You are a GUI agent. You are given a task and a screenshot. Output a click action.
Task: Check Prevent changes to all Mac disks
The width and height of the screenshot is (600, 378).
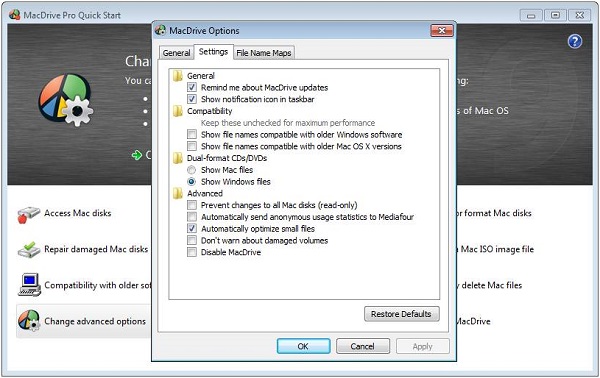(x=192, y=205)
